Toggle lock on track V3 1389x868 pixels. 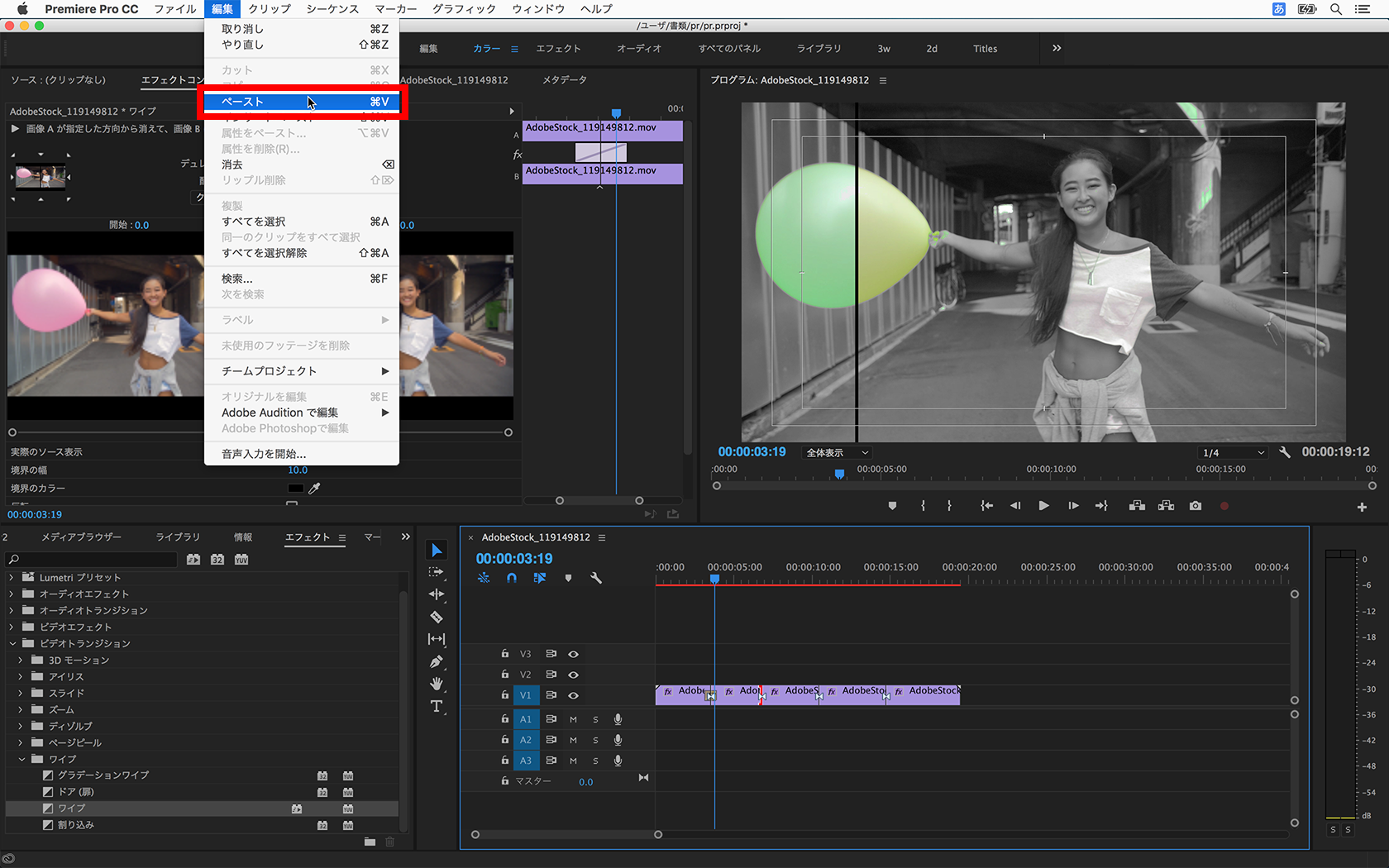point(505,654)
